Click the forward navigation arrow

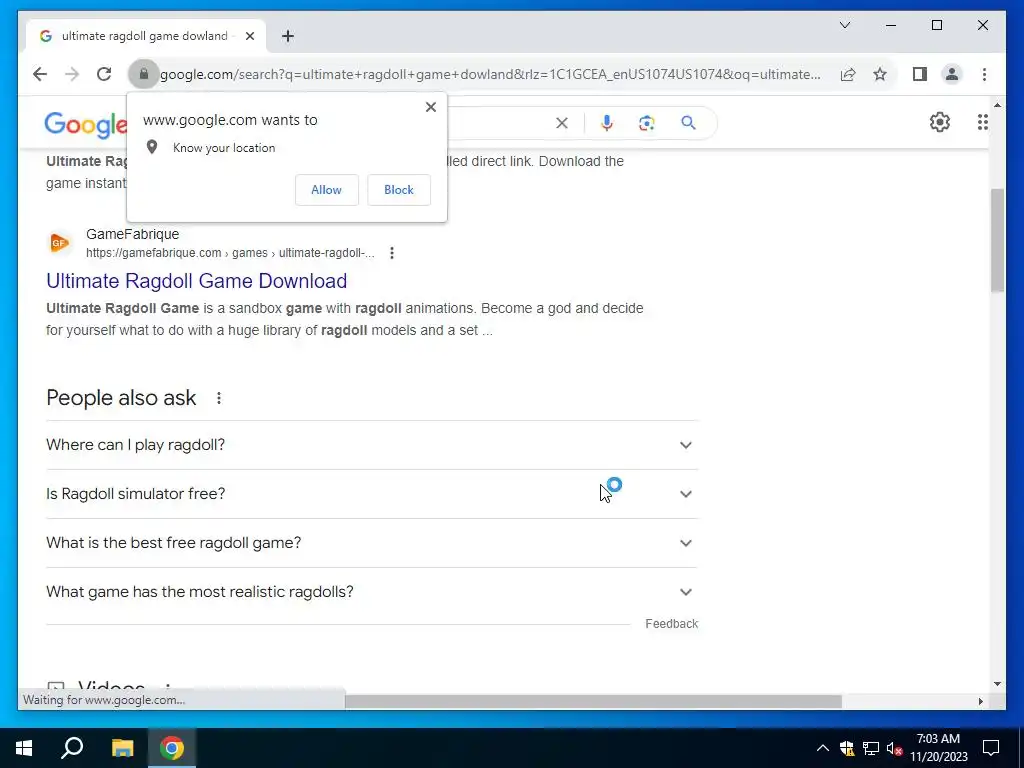72,74
